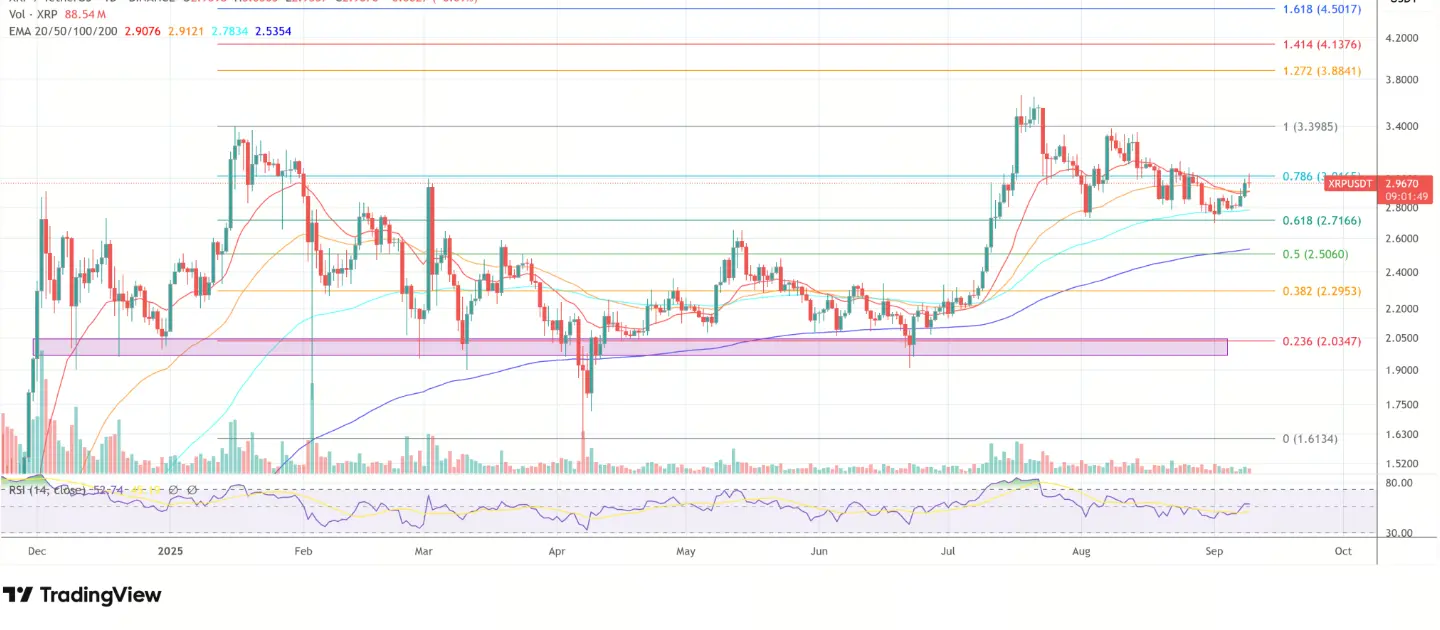Select the RSI (14, close) indicator legend

[47, 490]
